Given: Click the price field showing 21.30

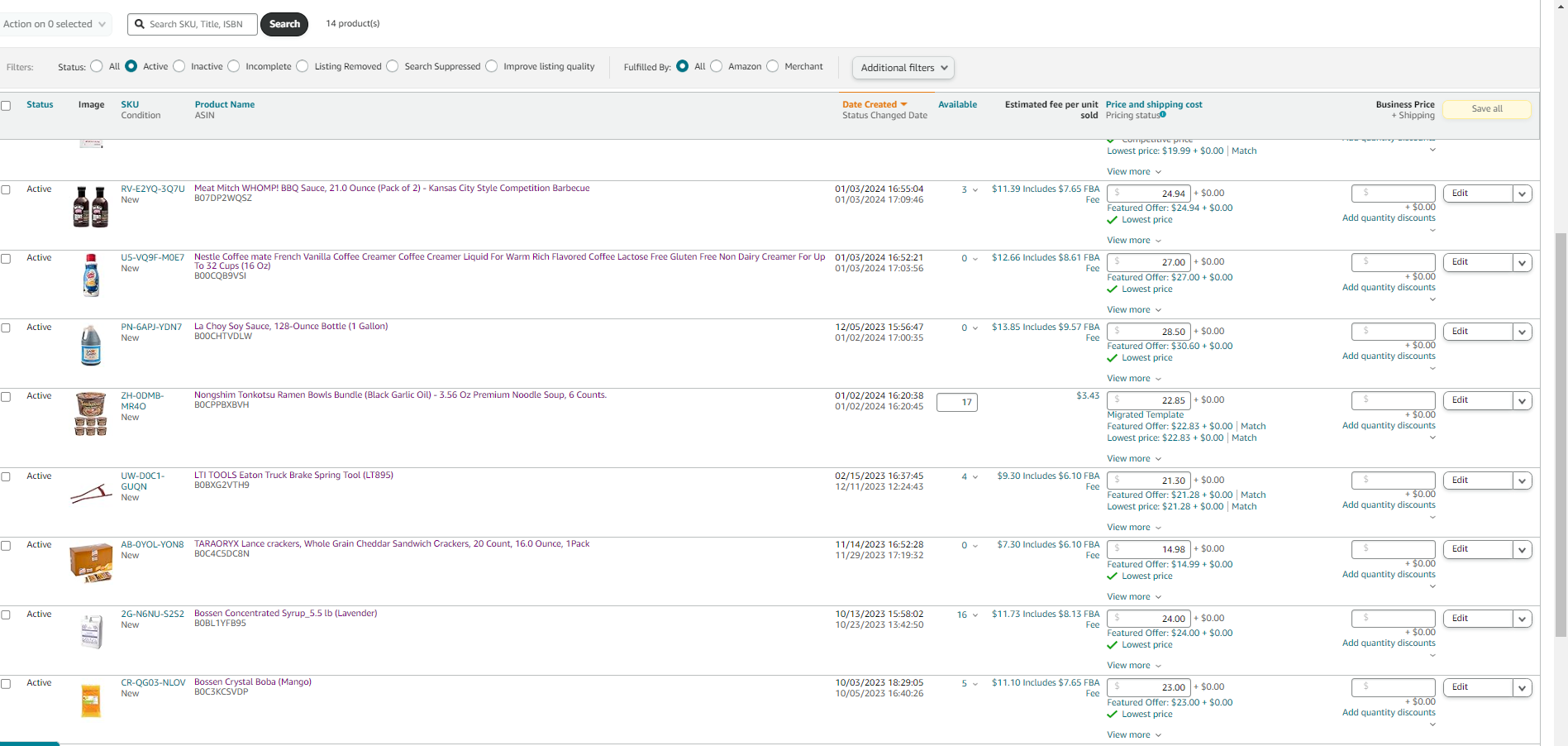Looking at the screenshot, I should [x=1149, y=481].
